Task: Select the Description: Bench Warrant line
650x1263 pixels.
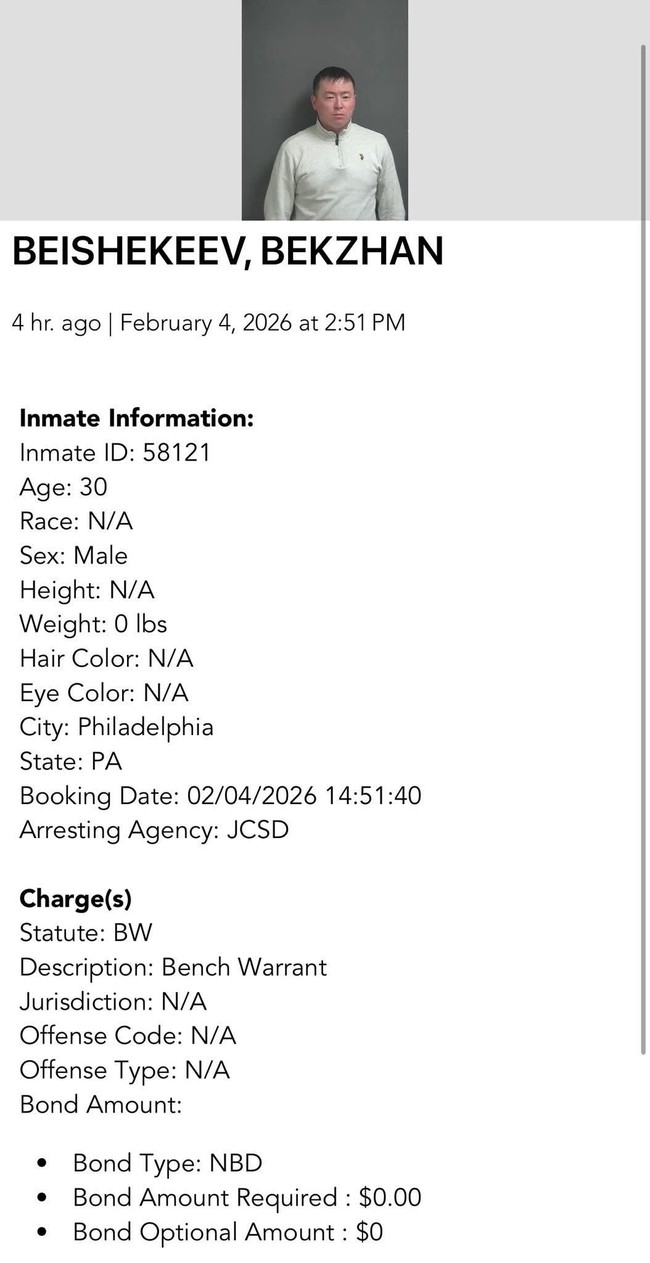Action: (x=173, y=967)
